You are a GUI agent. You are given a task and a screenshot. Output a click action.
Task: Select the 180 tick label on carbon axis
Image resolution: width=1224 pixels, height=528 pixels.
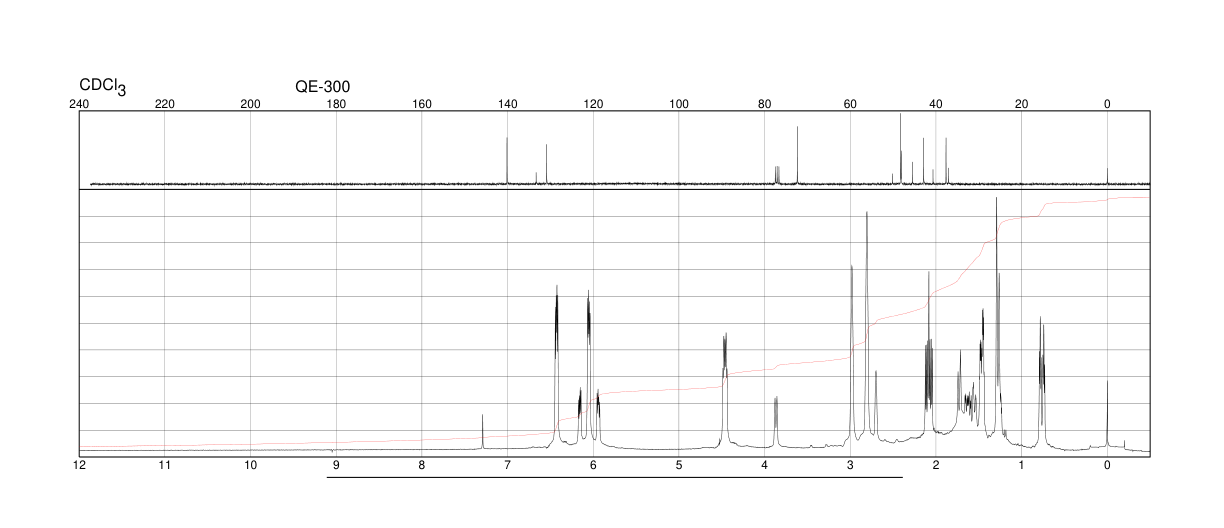click(x=336, y=104)
